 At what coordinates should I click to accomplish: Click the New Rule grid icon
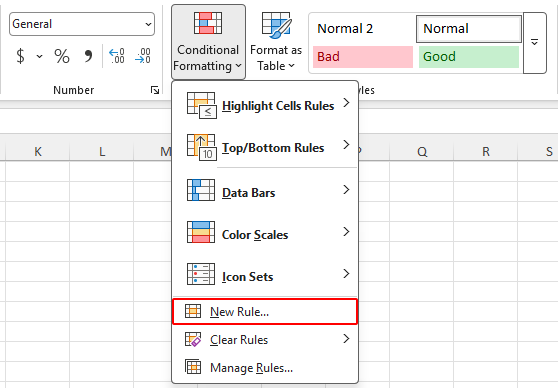point(193,311)
